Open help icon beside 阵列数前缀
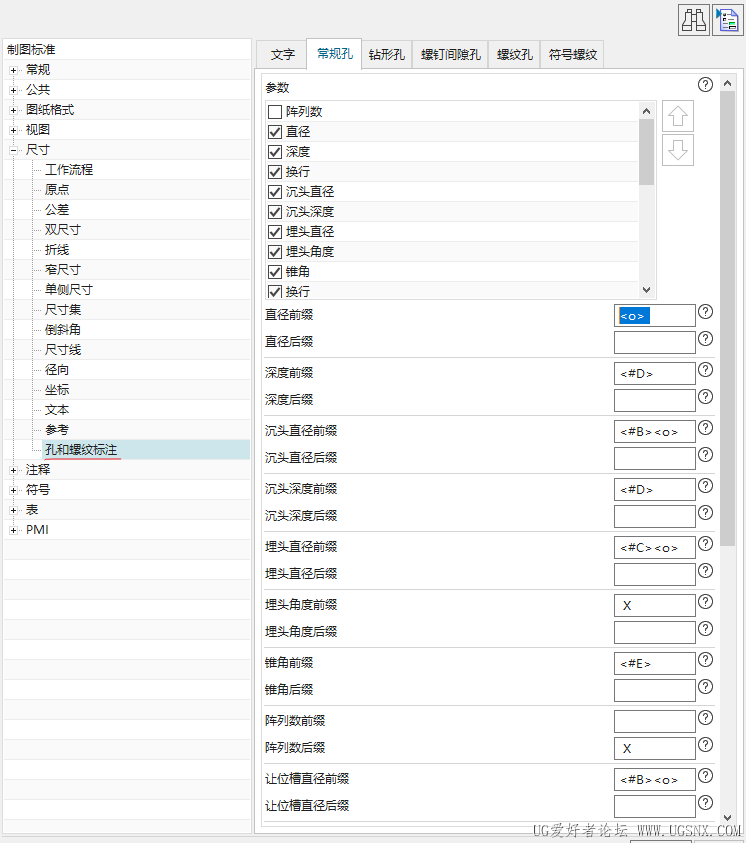Image resolution: width=746 pixels, height=843 pixels. click(705, 718)
